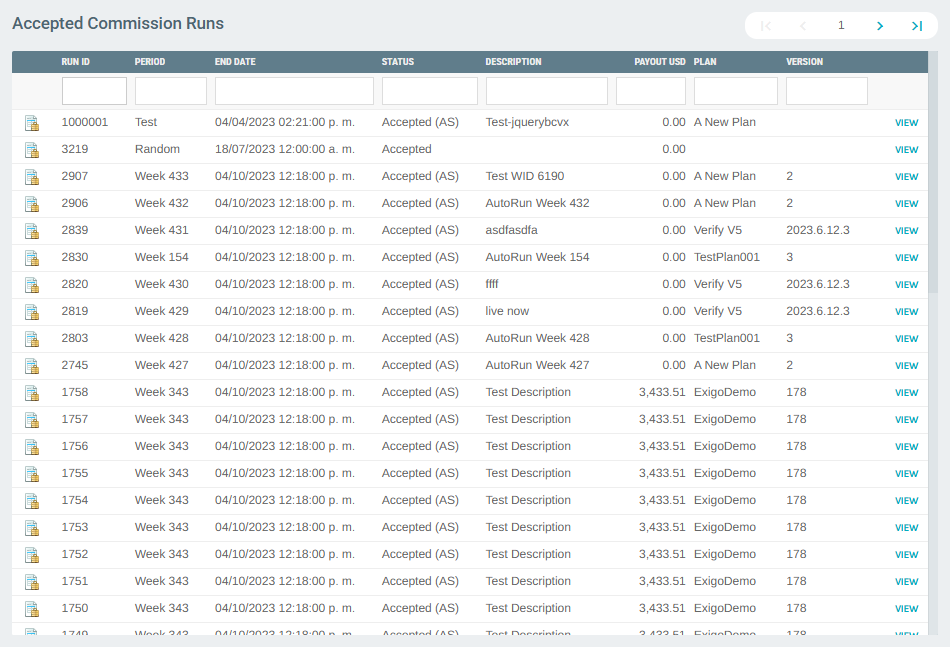
Task: Jump to the last page of results
Action: pos(917,25)
